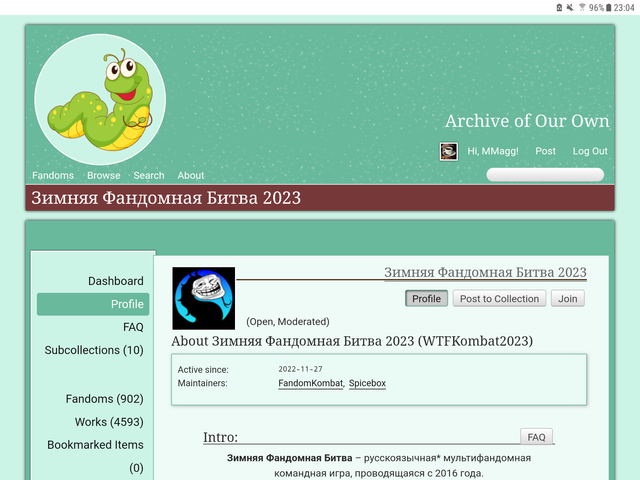Tap the Wi-Fi status icon
This screenshot has height=480, width=640.
click(582, 7)
